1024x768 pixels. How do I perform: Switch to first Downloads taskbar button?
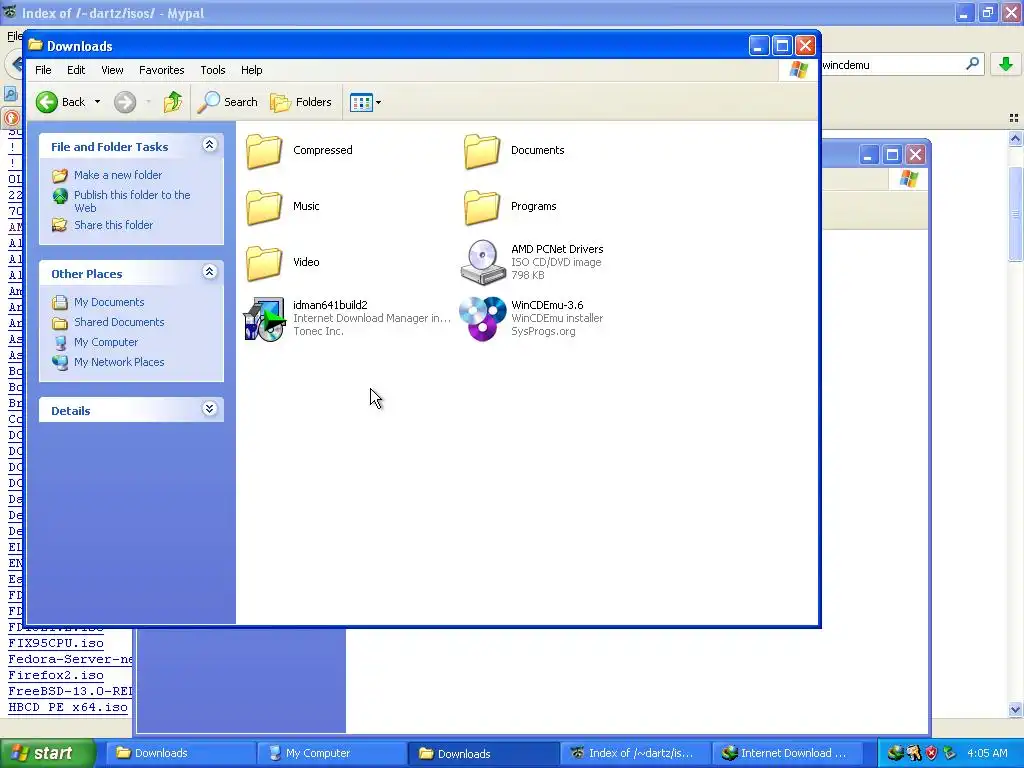180,753
